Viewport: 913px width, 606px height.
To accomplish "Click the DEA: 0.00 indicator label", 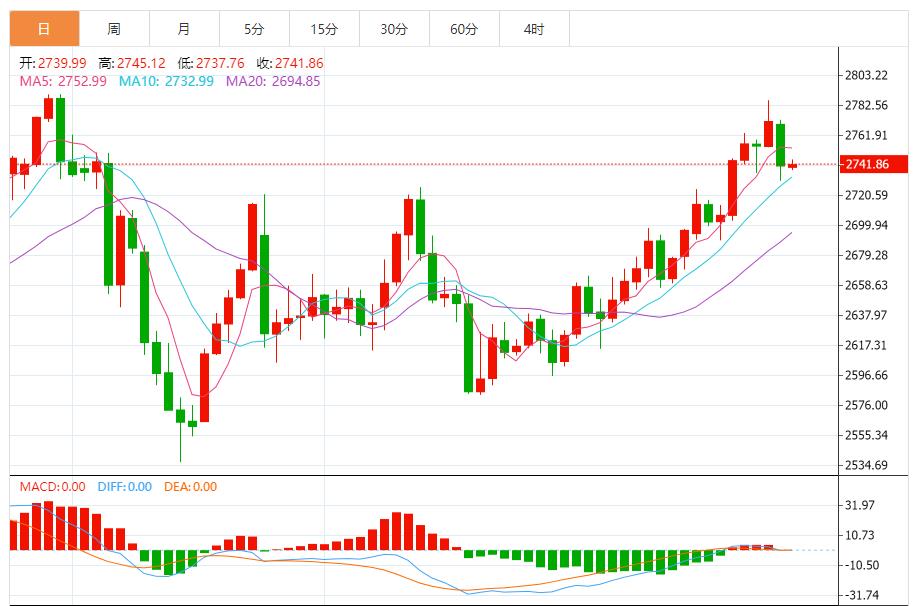I will click(x=189, y=487).
